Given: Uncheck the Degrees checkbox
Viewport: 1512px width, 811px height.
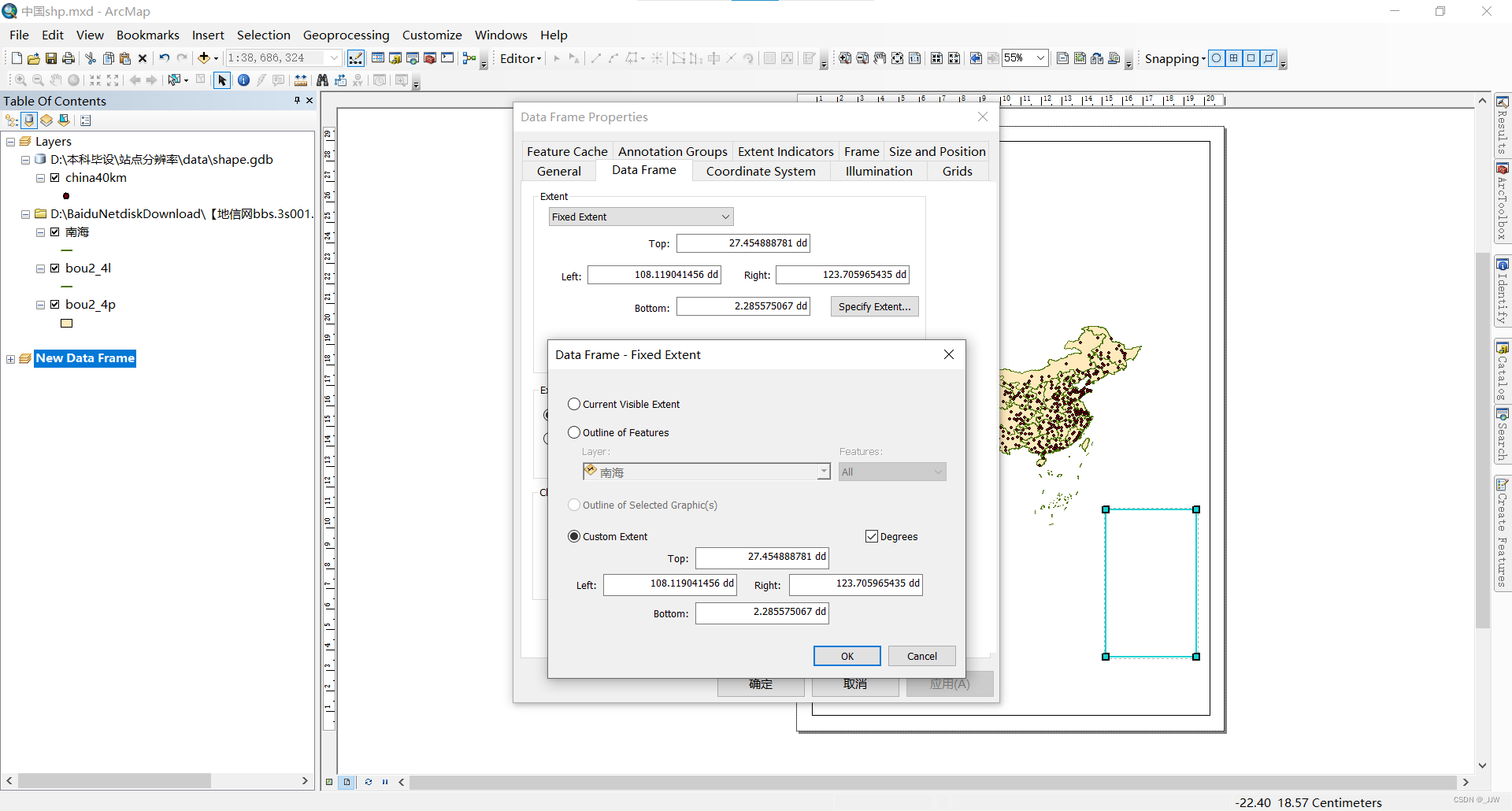Looking at the screenshot, I should pos(872,536).
